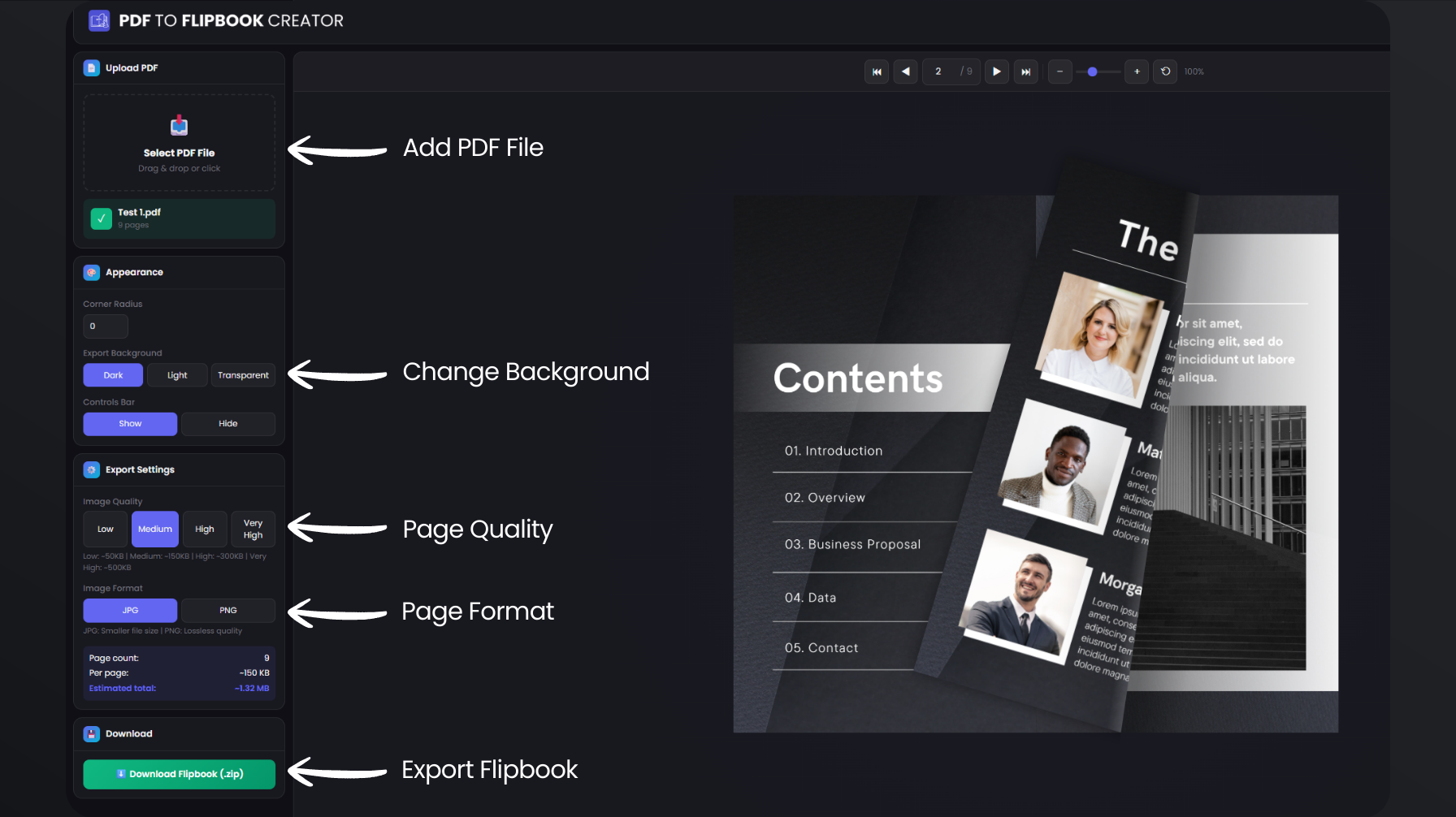
Task: Click the current page number field
Action: [938, 71]
